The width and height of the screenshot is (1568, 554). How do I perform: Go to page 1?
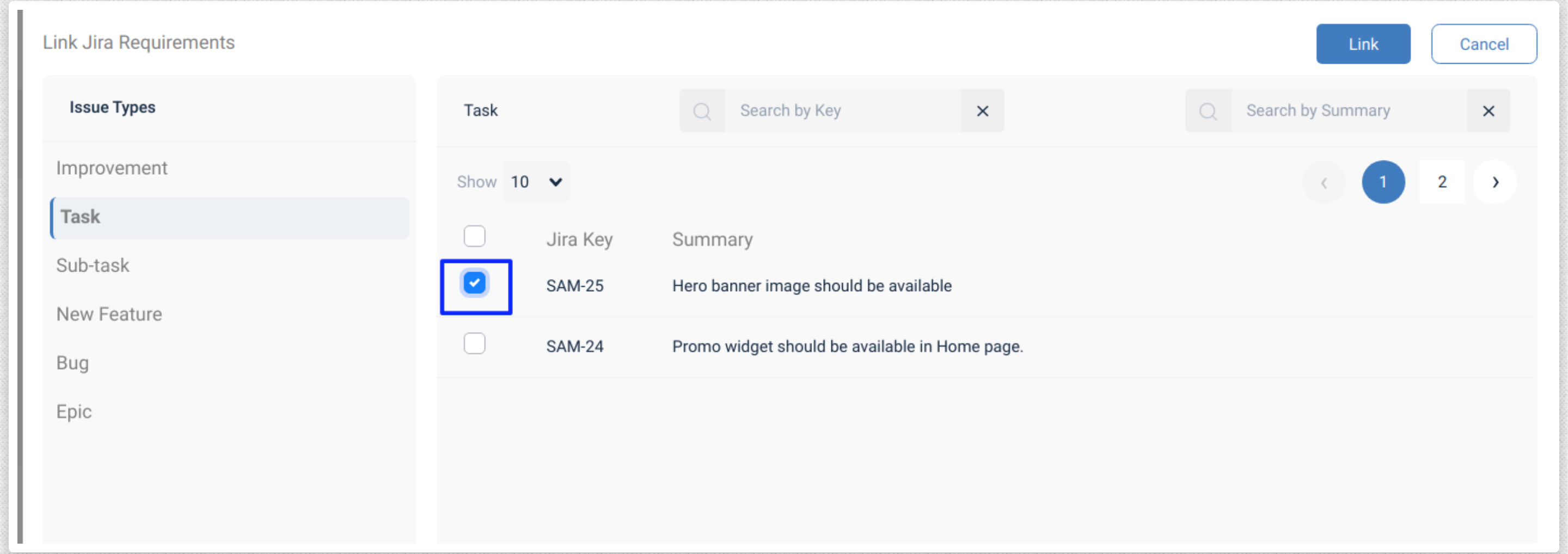pos(1383,182)
